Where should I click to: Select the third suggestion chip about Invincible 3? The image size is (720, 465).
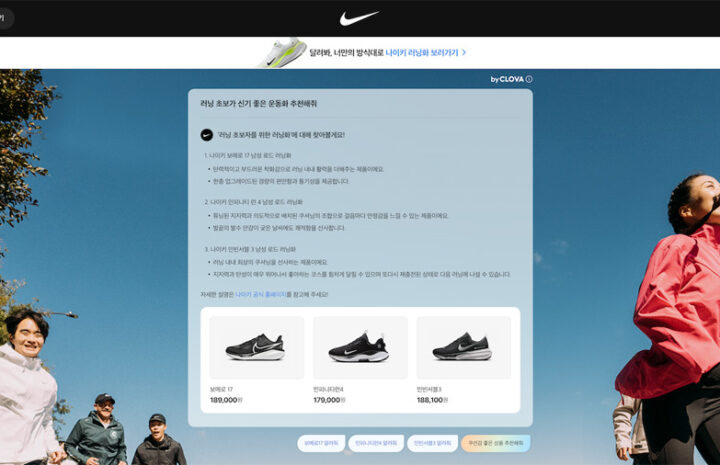pos(433,443)
